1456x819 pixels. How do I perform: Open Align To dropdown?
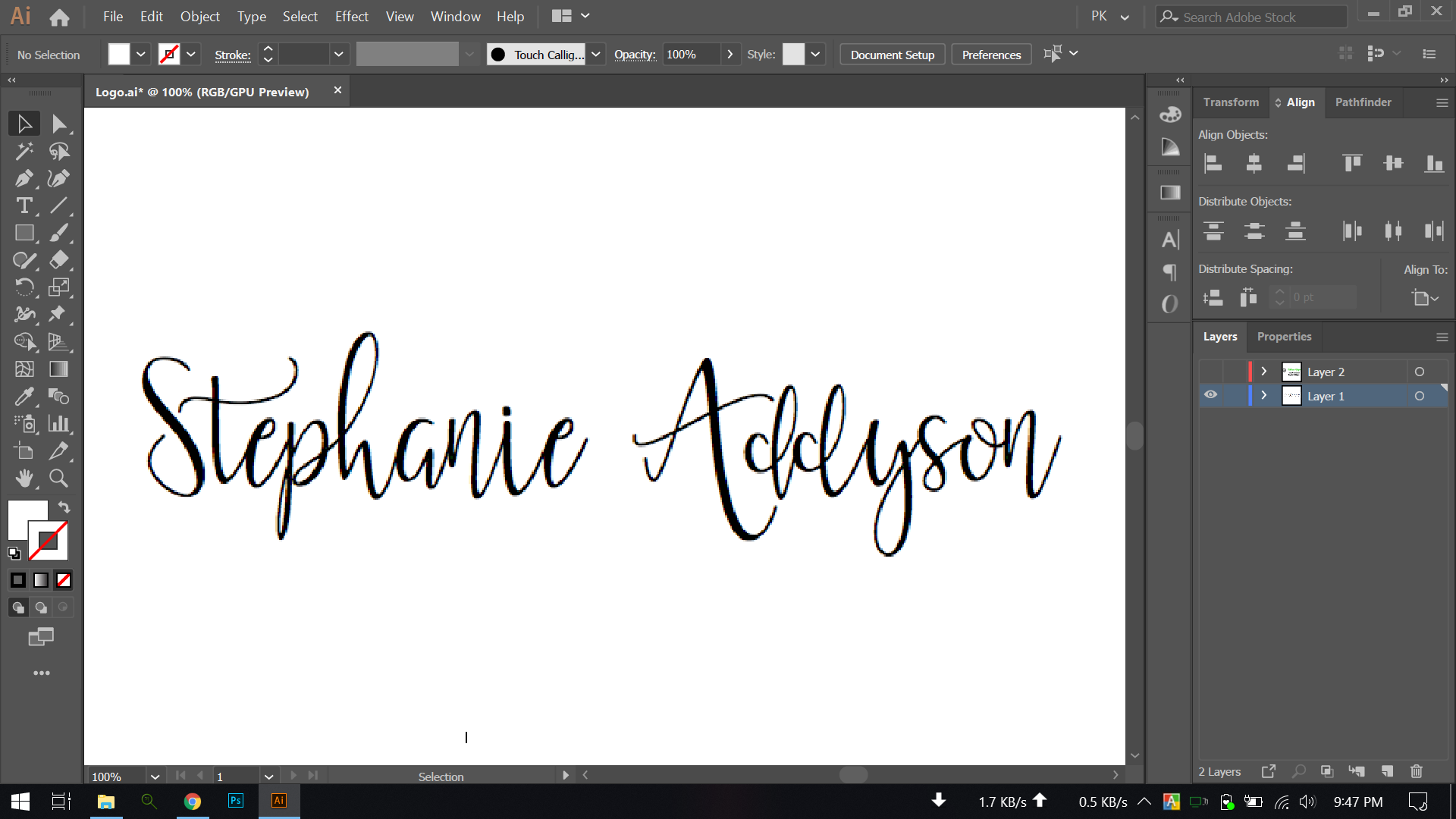pyautogui.click(x=1425, y=298)
